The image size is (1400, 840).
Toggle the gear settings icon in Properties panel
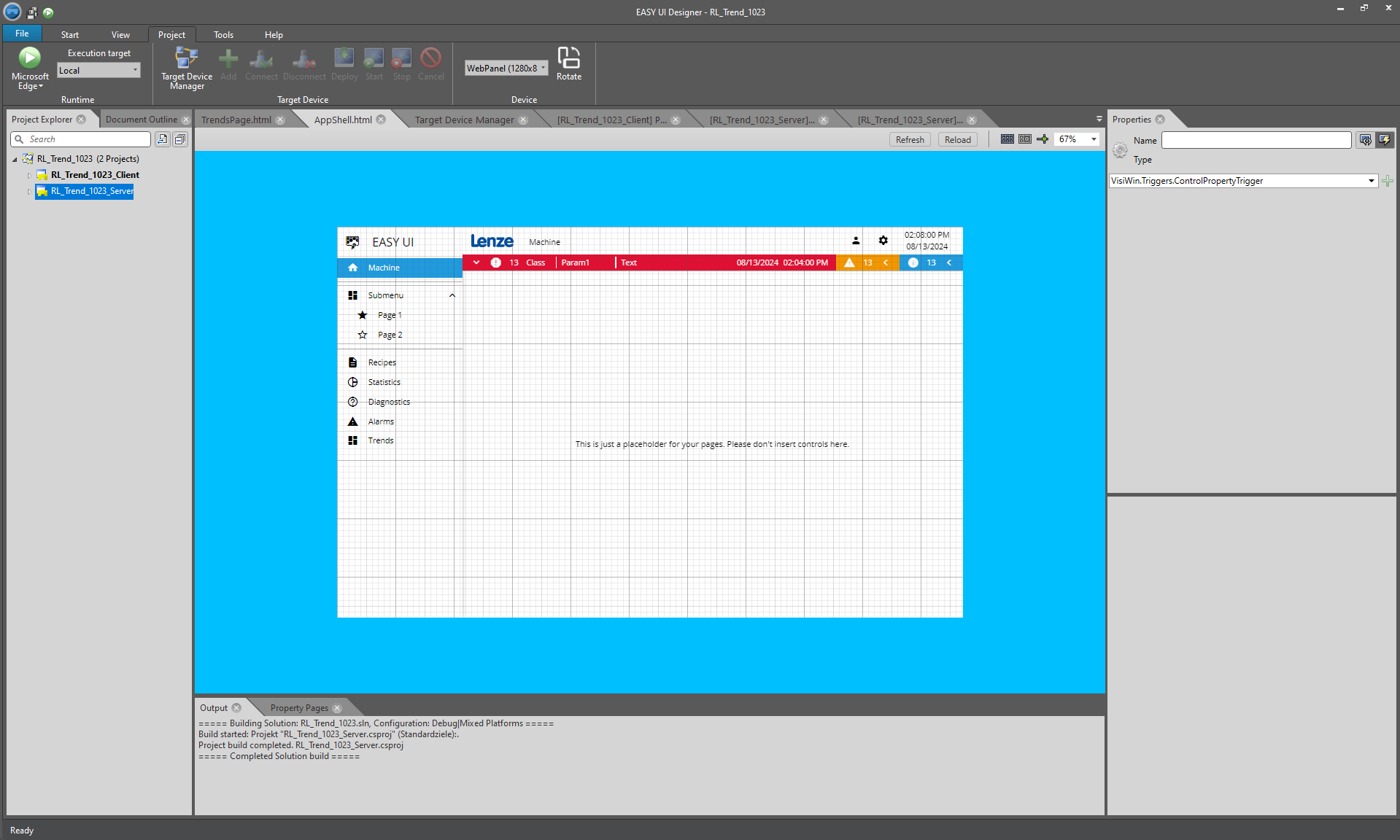pyautogui.click(x=1121, y=150)
